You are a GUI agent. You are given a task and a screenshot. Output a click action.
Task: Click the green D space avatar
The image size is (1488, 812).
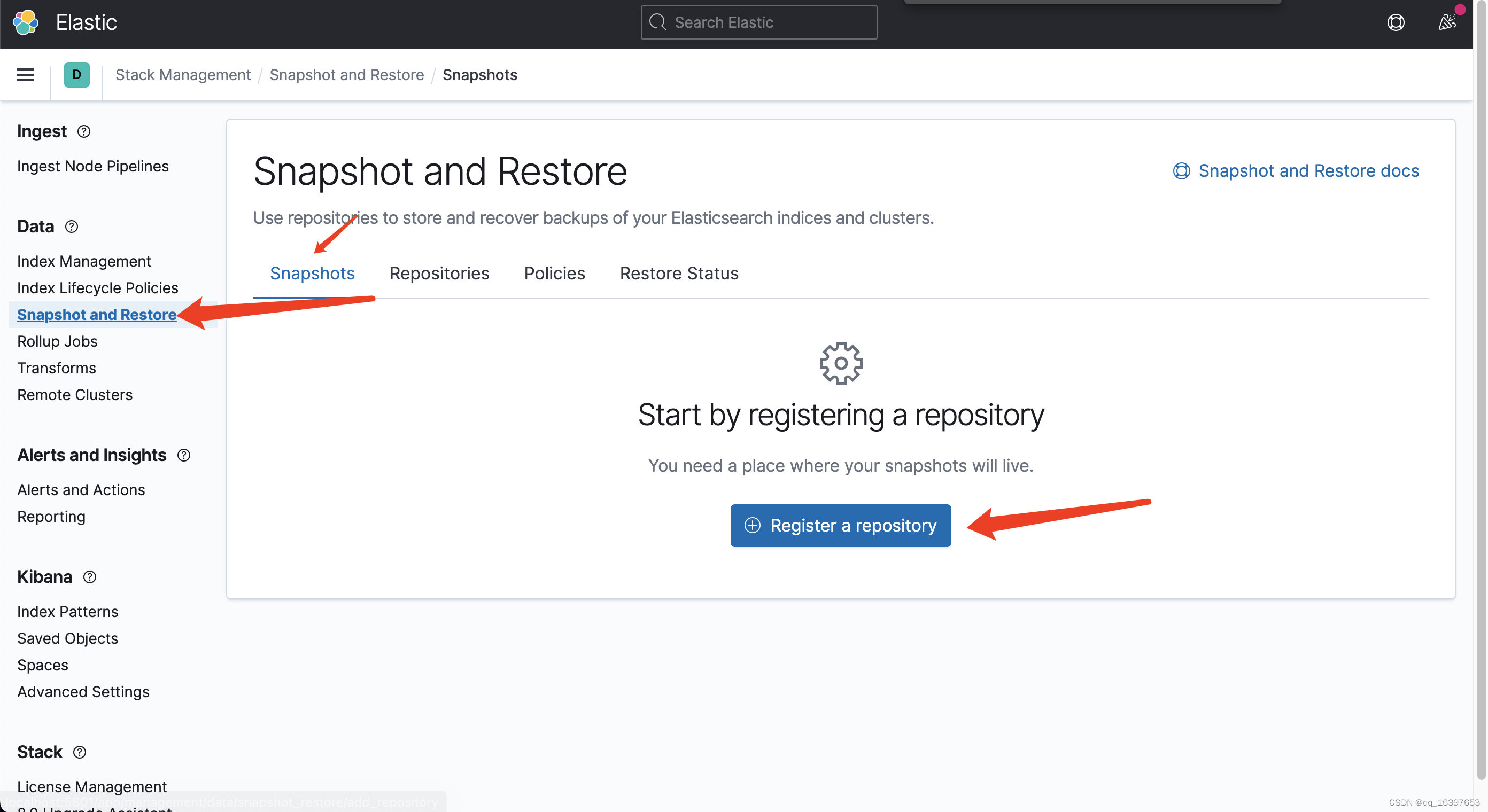[x=76, y=74]
